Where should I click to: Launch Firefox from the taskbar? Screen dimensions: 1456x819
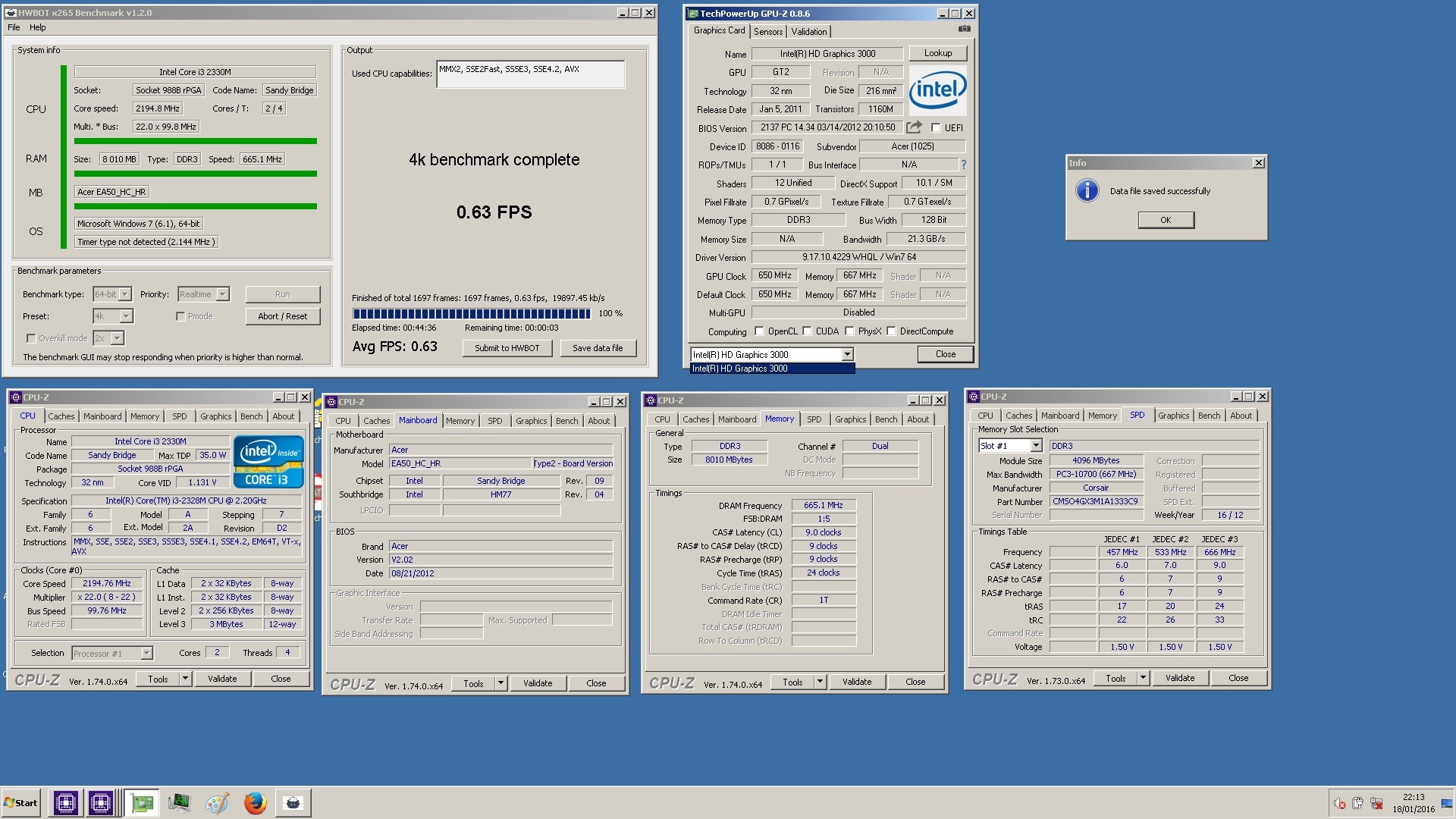pos(255,802)
